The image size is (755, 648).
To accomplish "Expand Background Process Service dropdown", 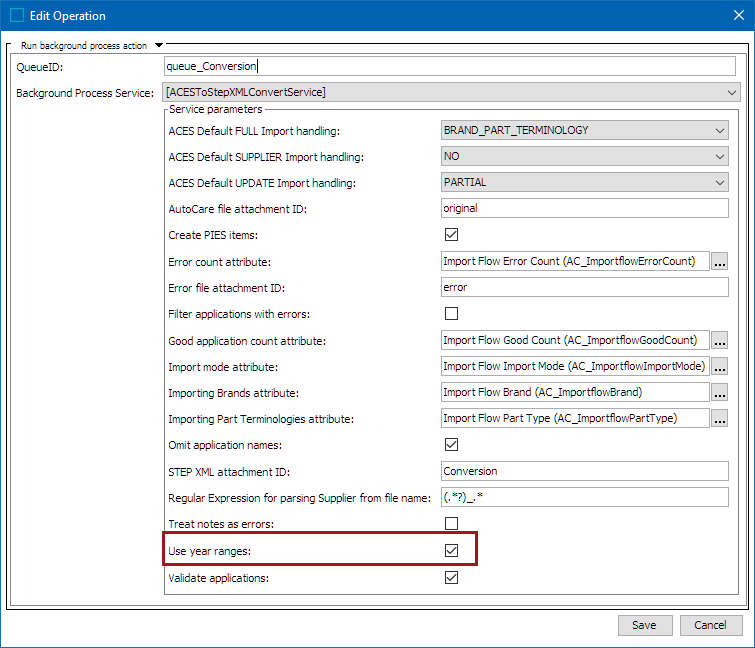I will click(451, 92).
